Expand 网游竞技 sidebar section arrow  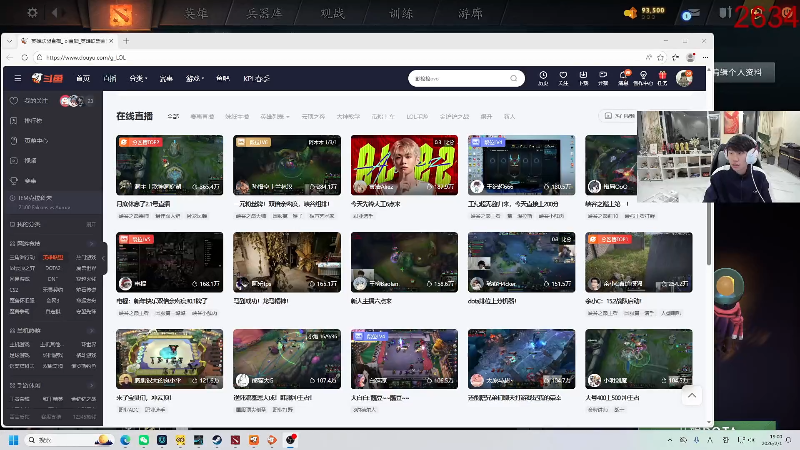pyautogui.click(x=92, y=243)
